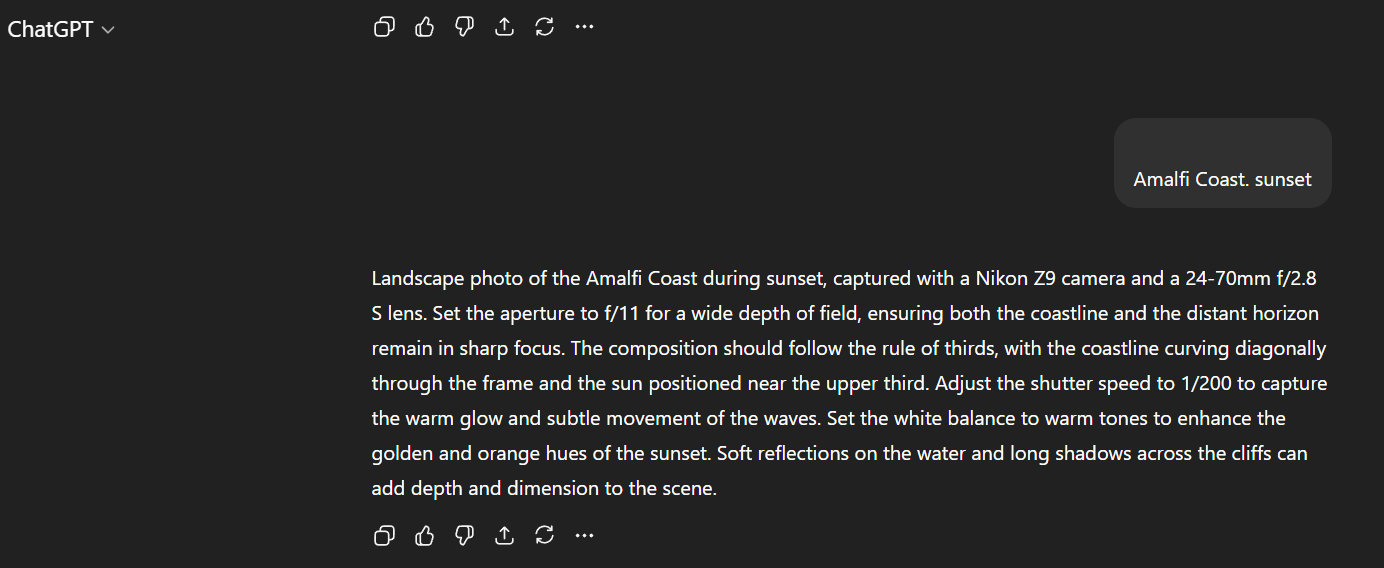
Task: Regenerate the Amalfi Coast response
Action: tap(545, 535)
